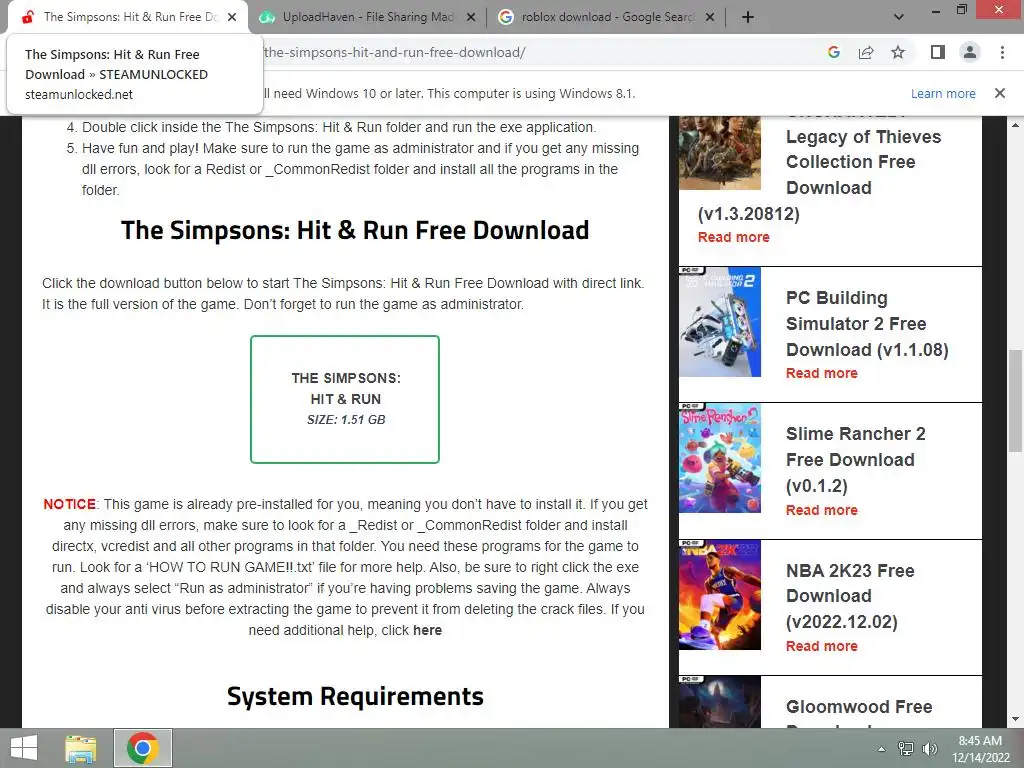Click the steamunlocked.net tooltip text
Image resolution: width=1024 pixels, height=768 pixels.
(x=79, y=95)
